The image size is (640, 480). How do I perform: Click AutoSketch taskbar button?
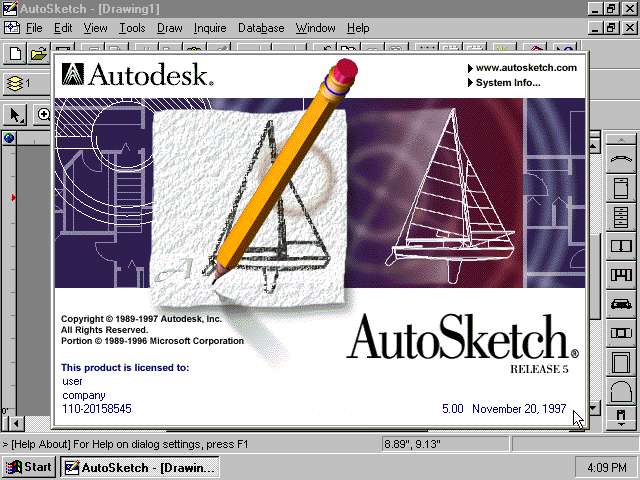click(139, 467)
